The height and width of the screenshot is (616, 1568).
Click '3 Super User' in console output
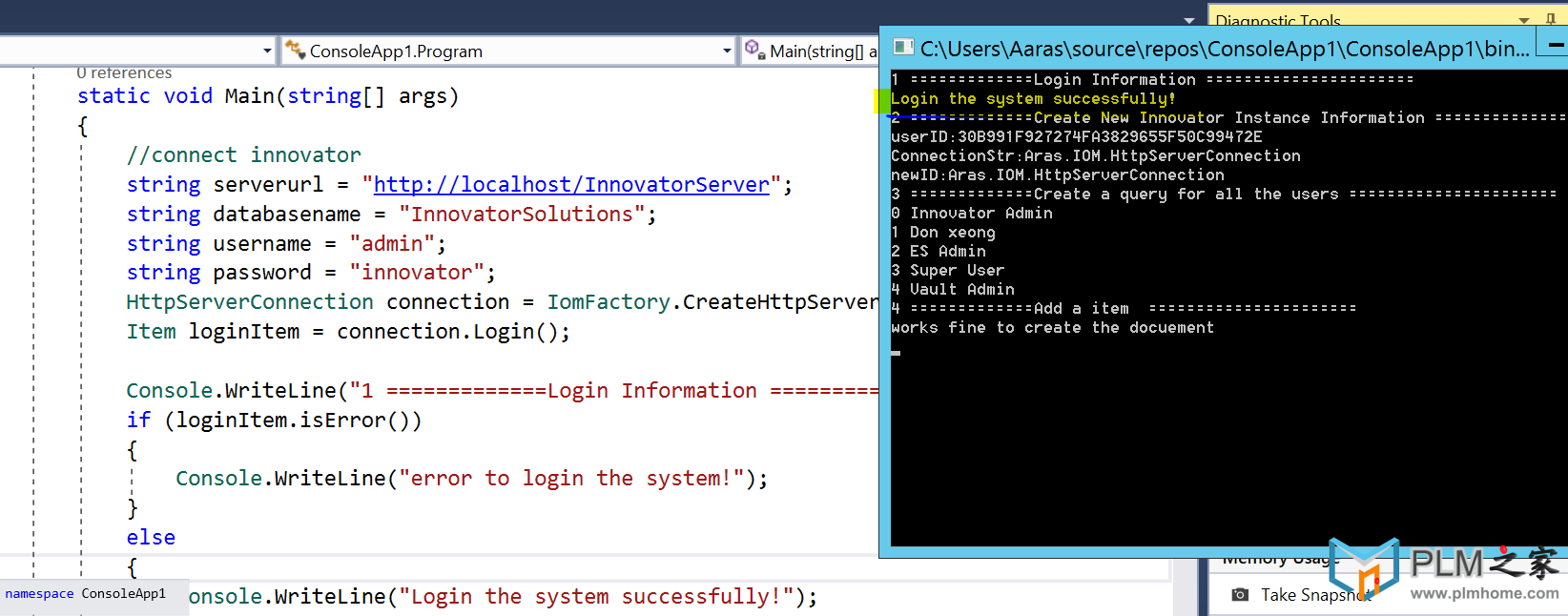click(x=948, y=271)
